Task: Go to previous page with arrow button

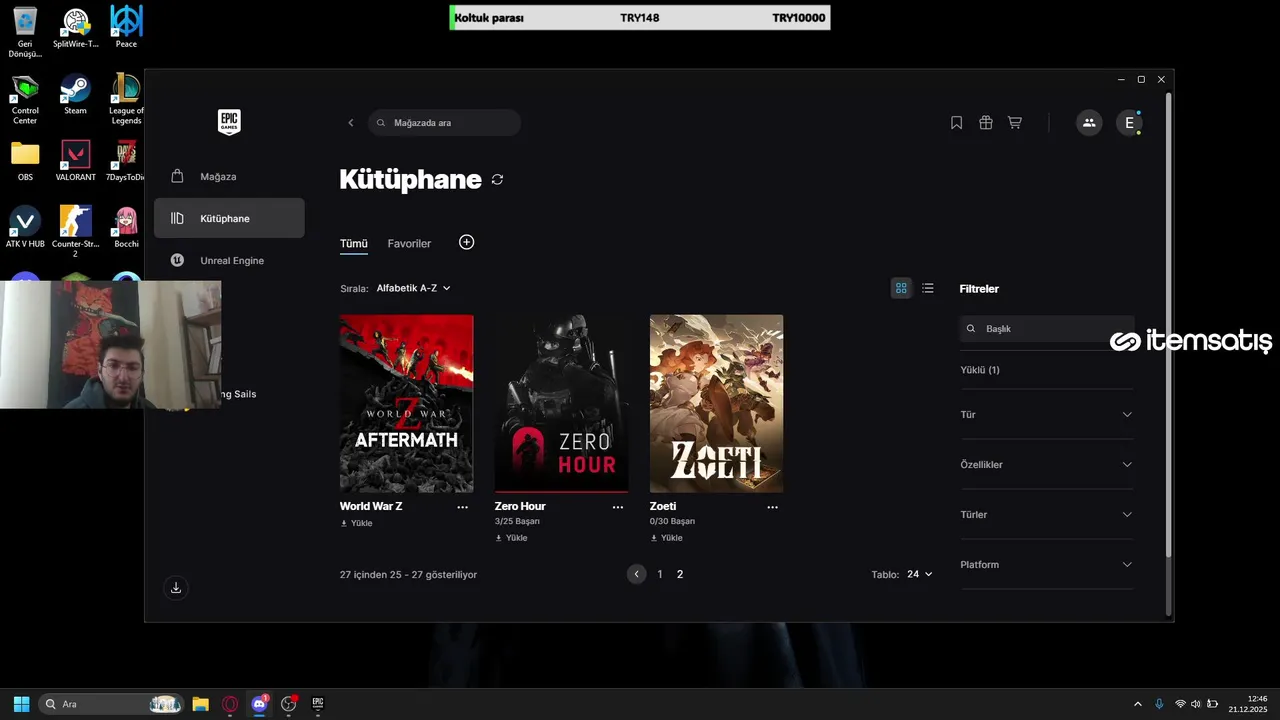Action: (636, 574)
